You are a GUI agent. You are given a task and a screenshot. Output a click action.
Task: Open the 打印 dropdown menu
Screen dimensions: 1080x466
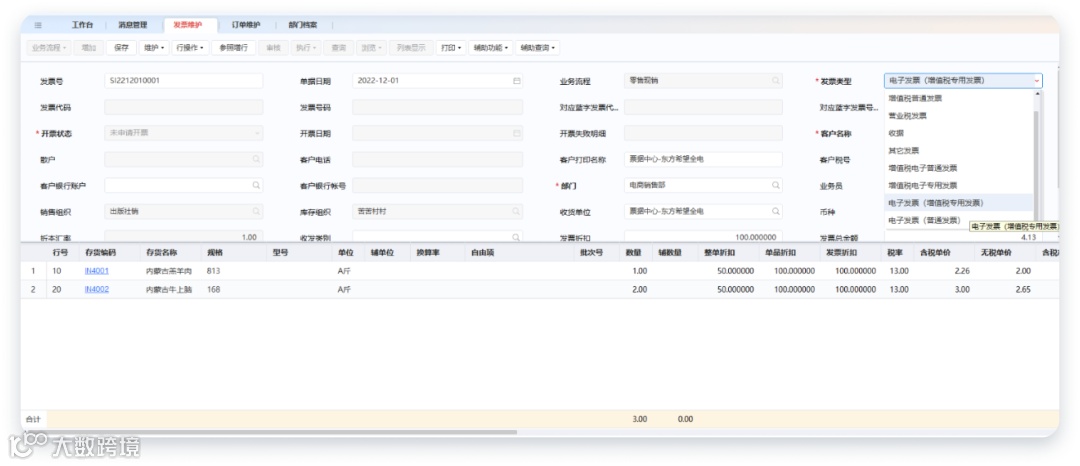point(451,48)
